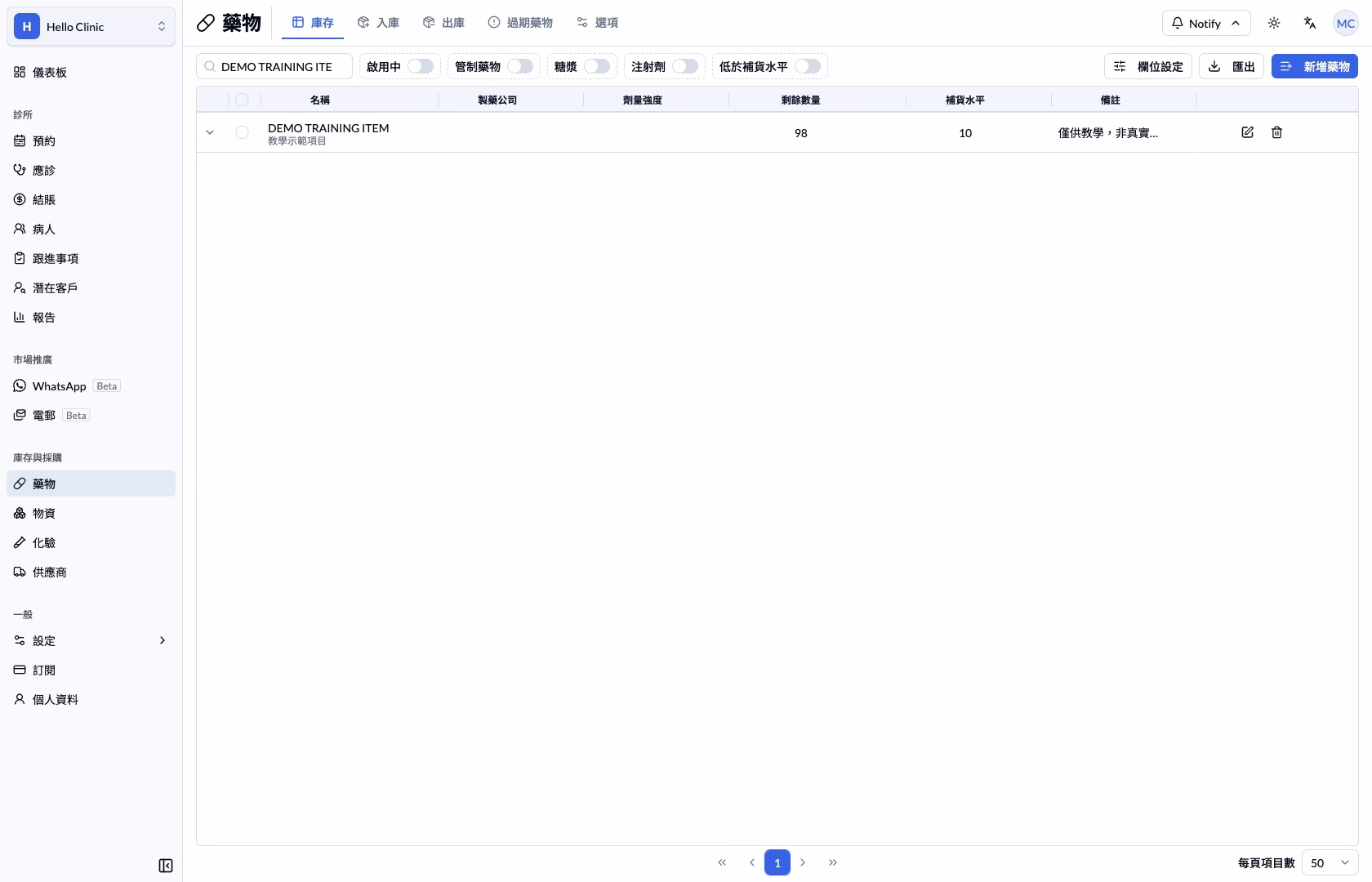Open 化驗 lab tests page
Screen dimensions: 1372x882
click(x=91, y=542)
